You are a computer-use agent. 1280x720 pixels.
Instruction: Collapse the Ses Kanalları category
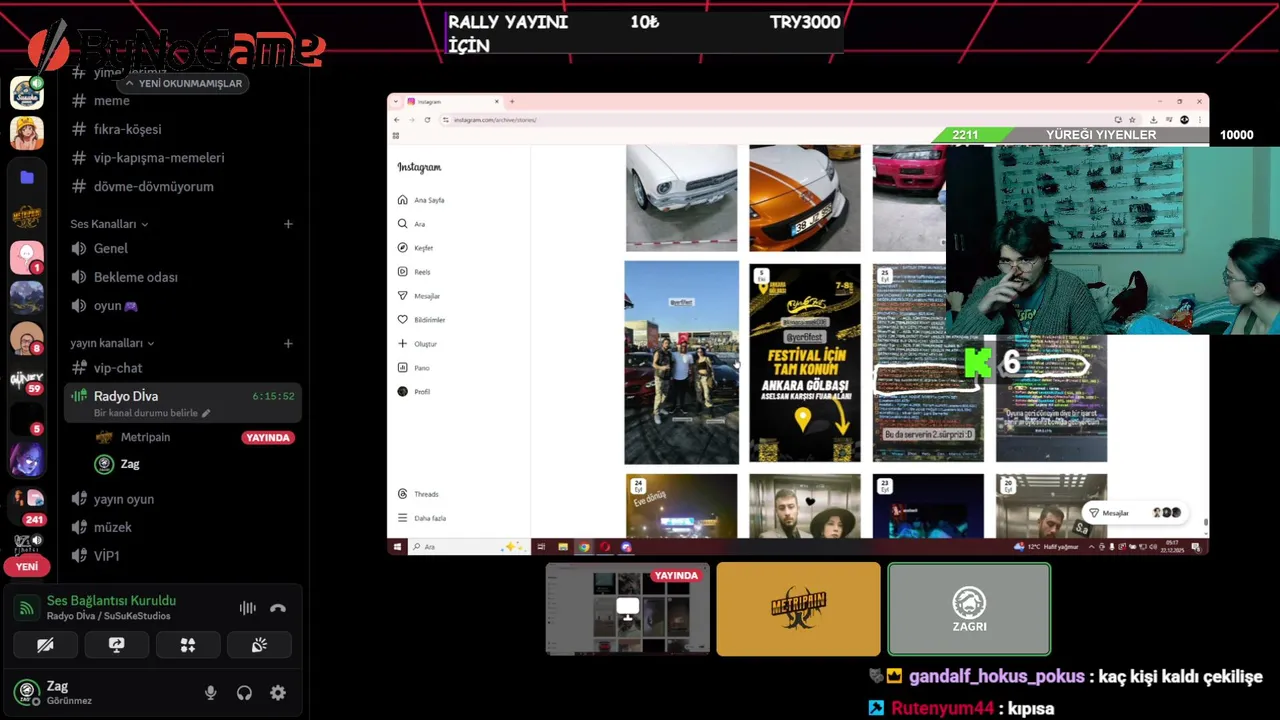[109, 224]
